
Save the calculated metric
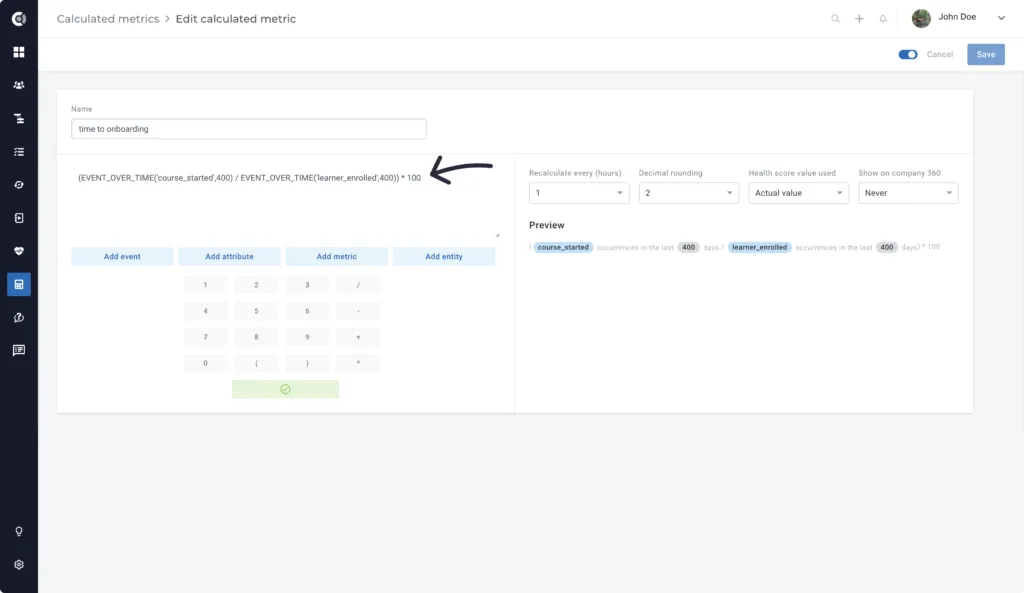pyautogui.click(x=985, y=55)
